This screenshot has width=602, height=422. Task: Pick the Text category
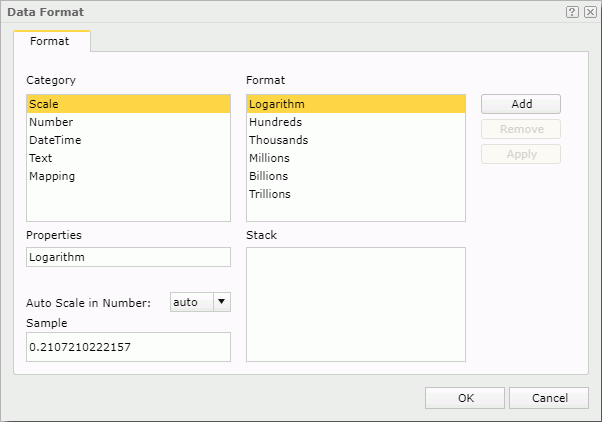tap(128, 158)
